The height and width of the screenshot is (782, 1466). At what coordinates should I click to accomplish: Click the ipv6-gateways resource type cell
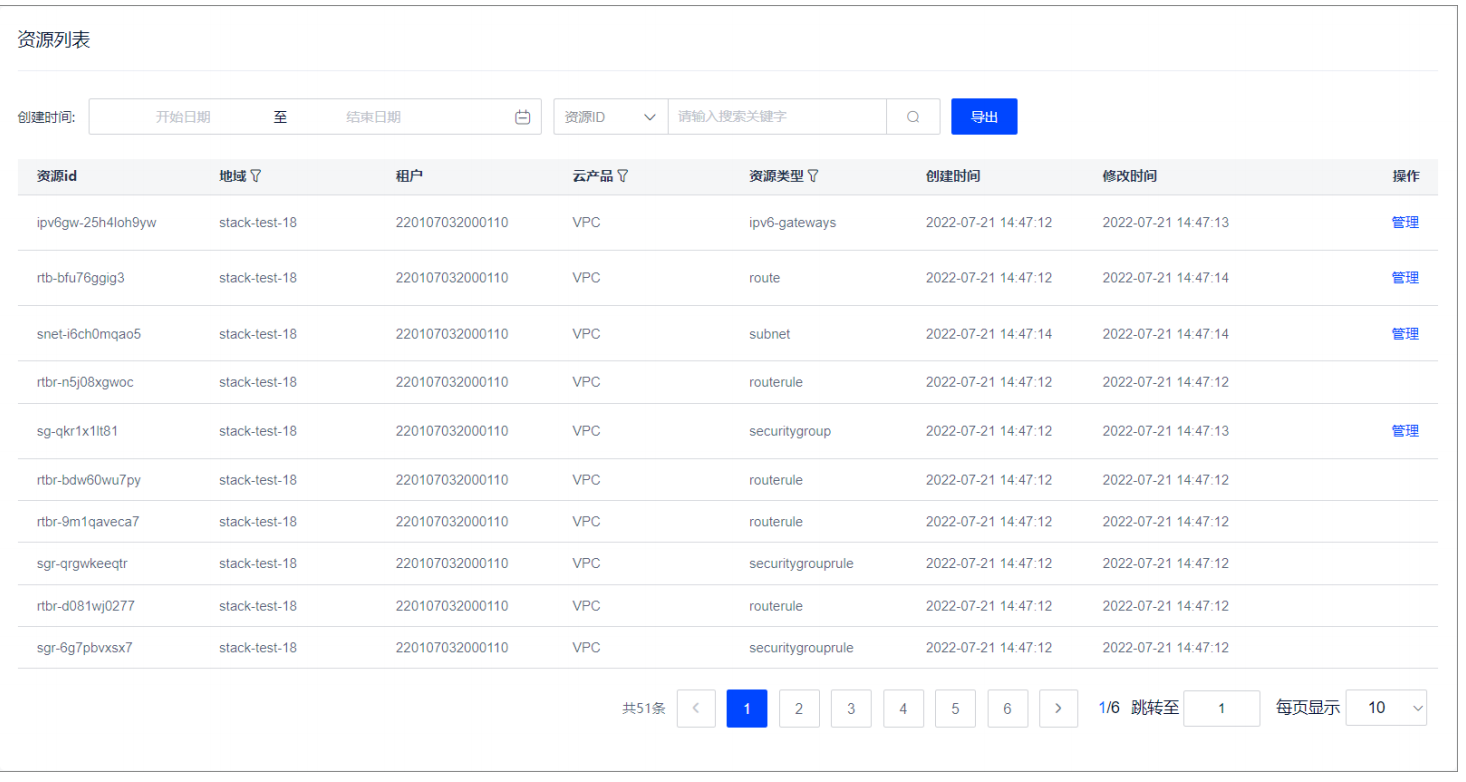pyautogui.click(x=792, y=223)
